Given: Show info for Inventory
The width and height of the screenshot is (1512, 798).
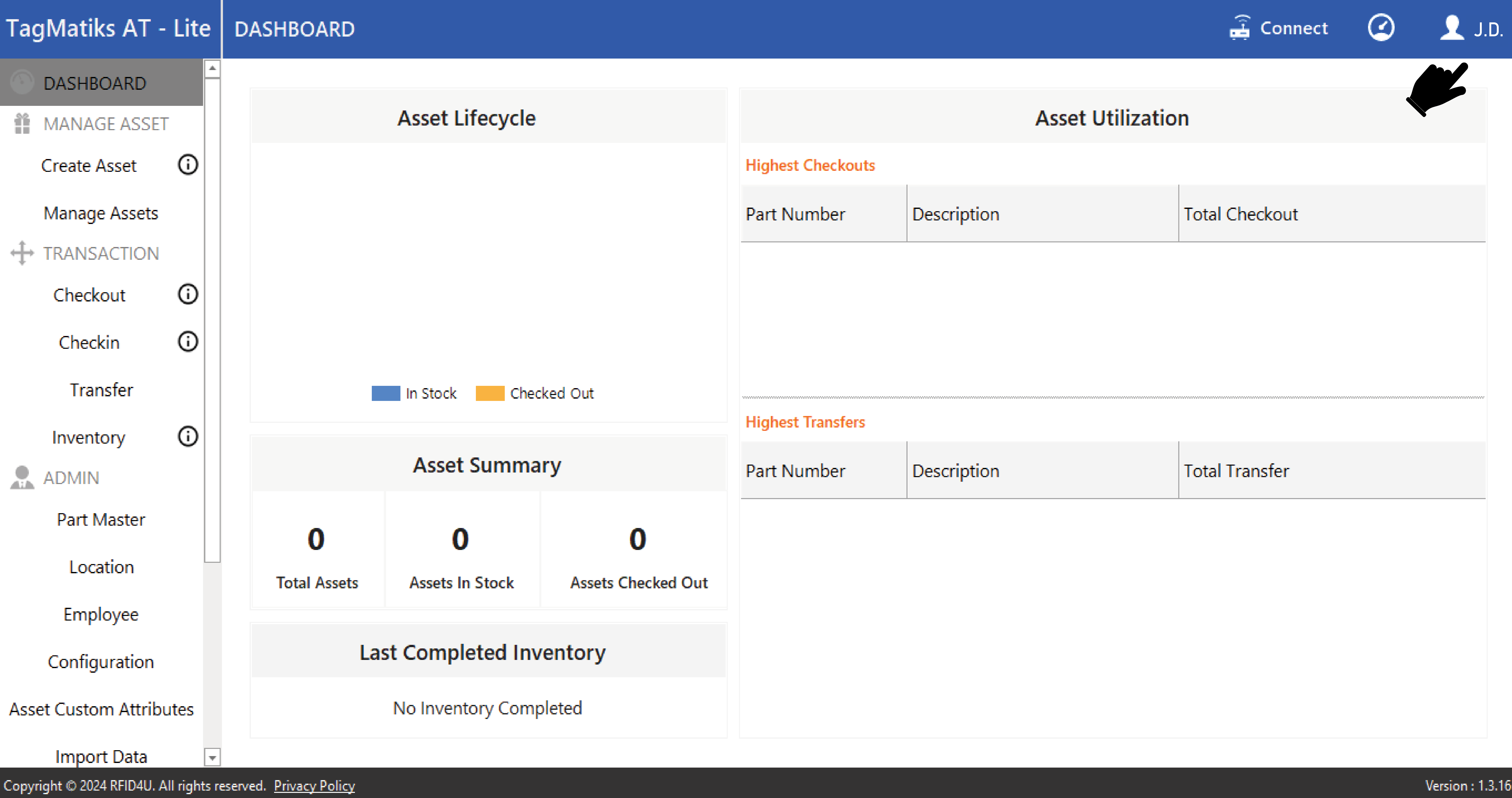Looking at the screenshot, I should tap(188, 436).
